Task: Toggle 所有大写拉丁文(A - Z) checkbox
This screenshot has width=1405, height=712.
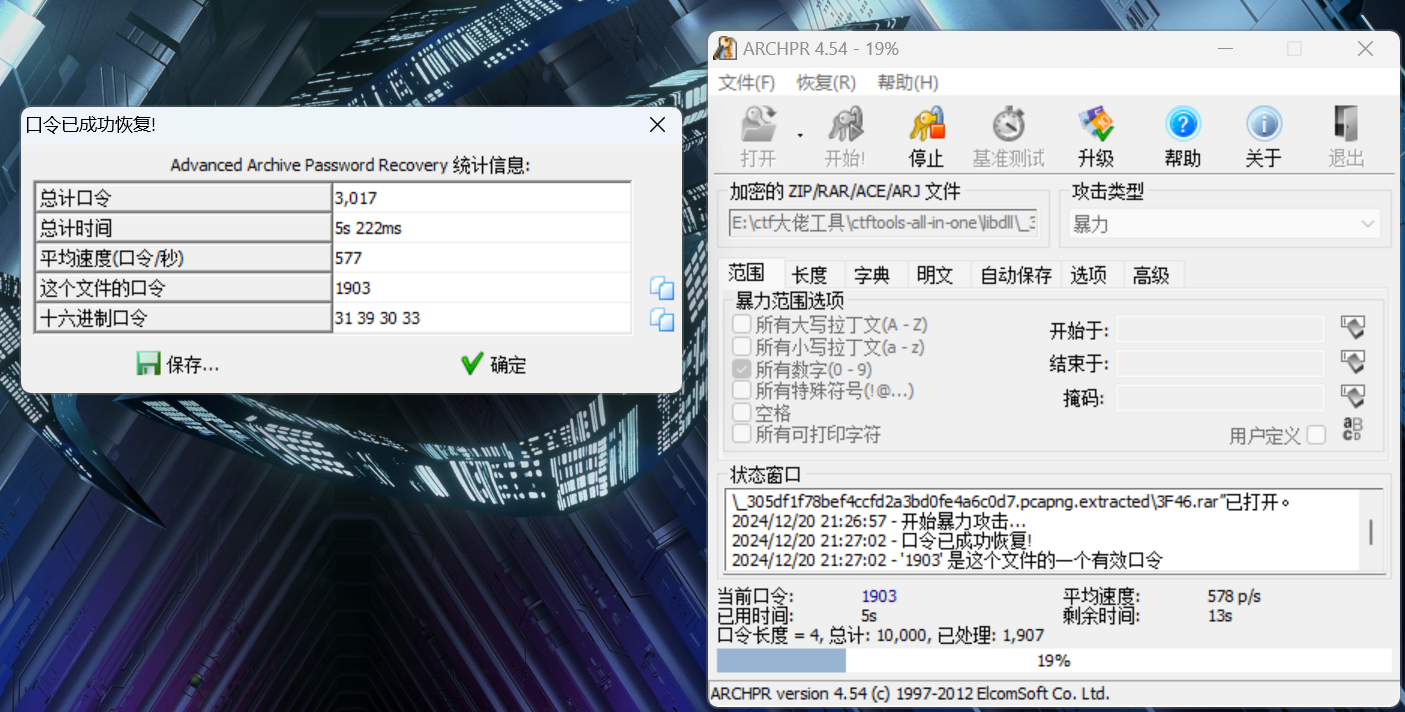Action: click(x=742, y=324)
